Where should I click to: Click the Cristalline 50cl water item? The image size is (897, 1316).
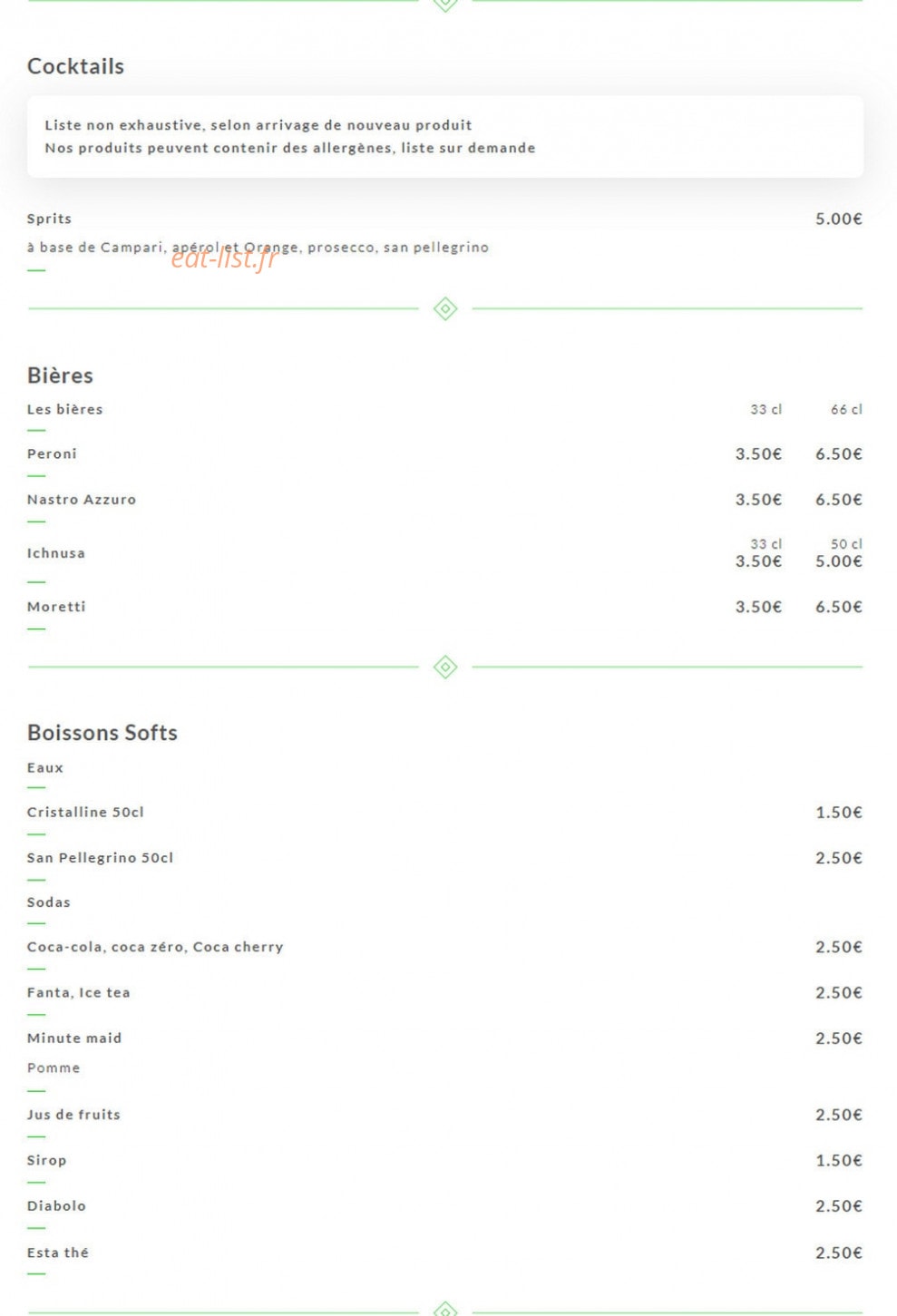point(85,812)
